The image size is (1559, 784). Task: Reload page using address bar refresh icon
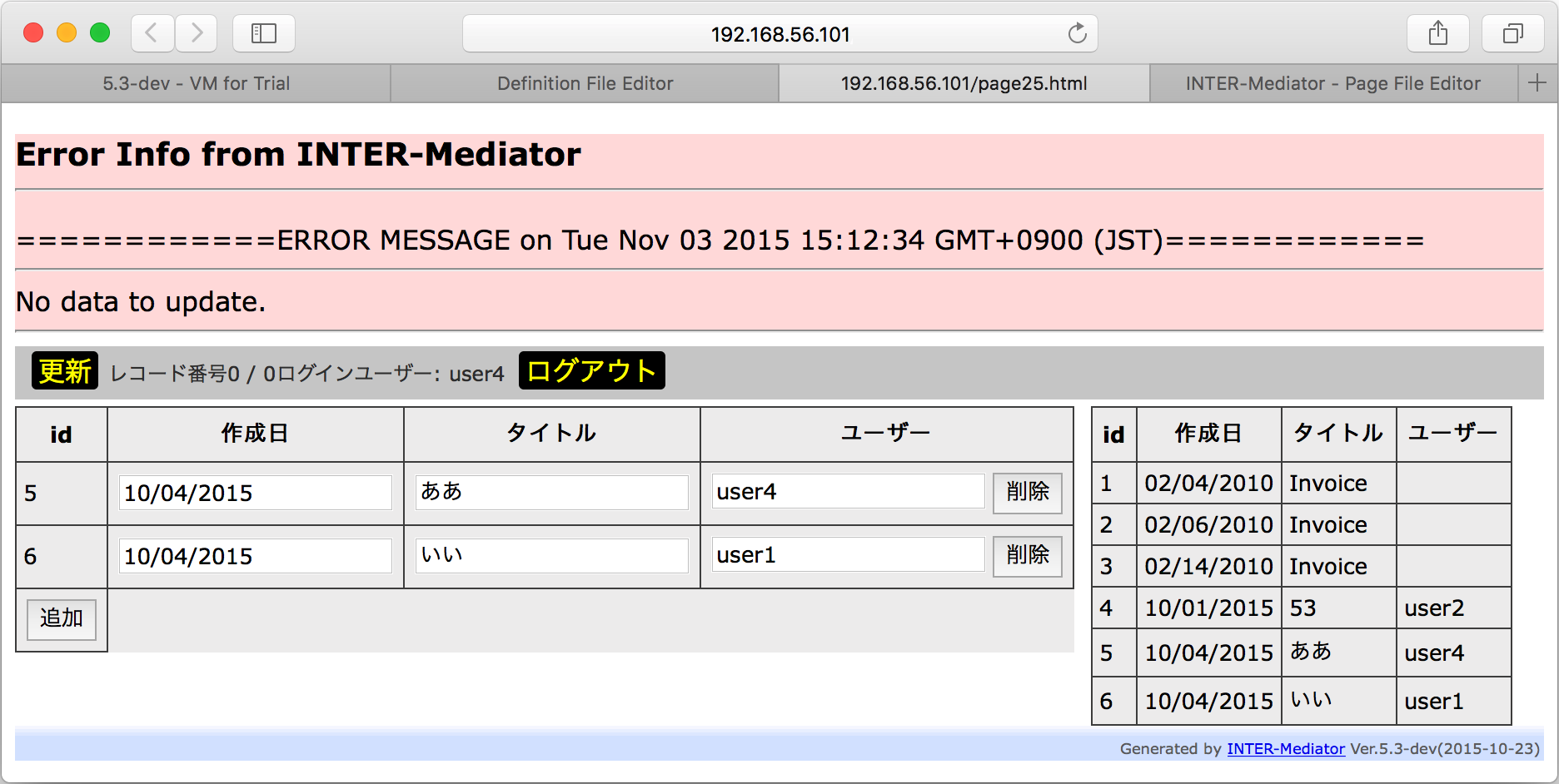(x=1077, y=33)
